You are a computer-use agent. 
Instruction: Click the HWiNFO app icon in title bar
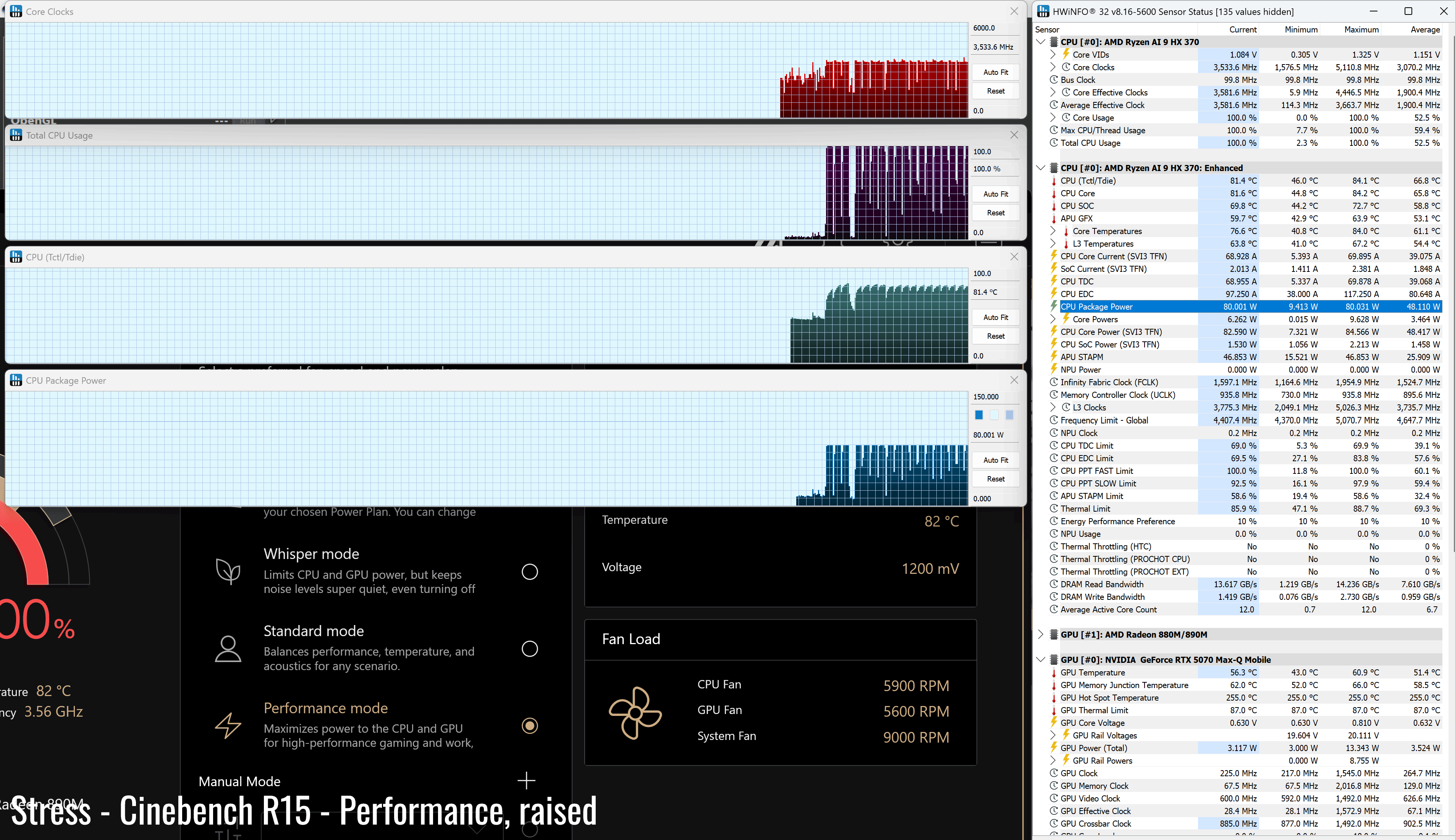(1043, 11)
